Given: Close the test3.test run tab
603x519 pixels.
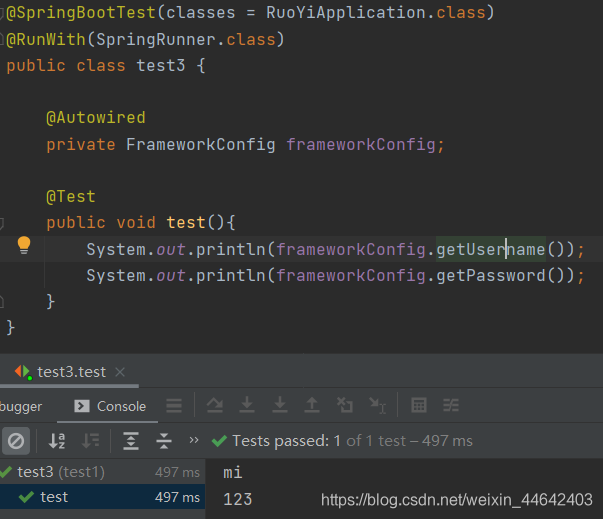Looking at the screenshot, I should pos(120,372).
